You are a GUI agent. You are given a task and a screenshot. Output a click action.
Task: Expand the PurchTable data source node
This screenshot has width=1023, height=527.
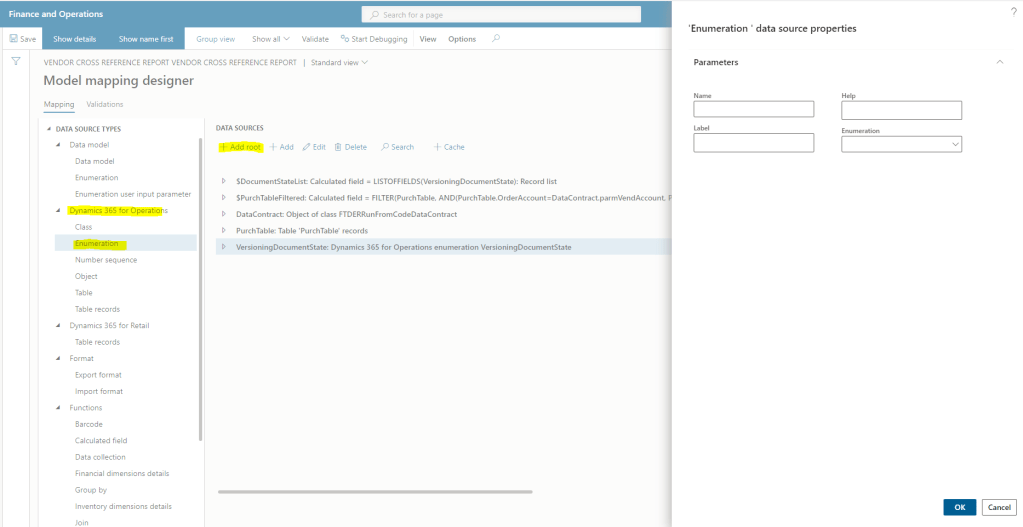pos(224,230)
